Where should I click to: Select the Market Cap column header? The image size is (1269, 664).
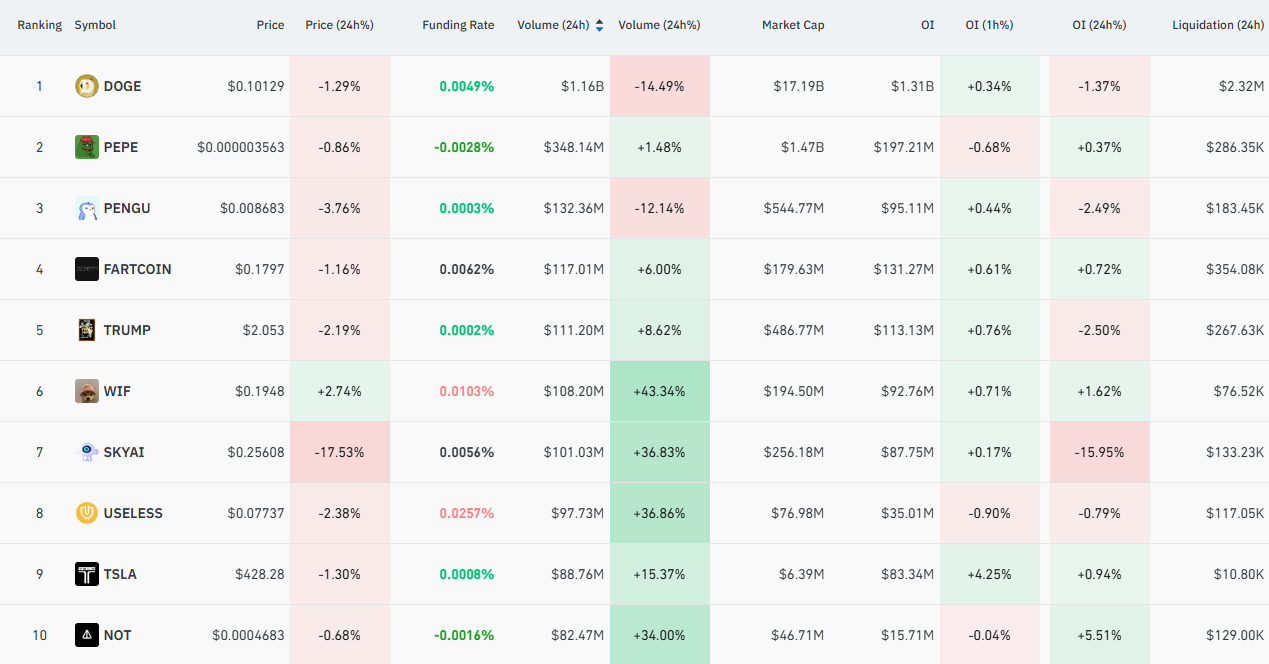pos(793,25)
